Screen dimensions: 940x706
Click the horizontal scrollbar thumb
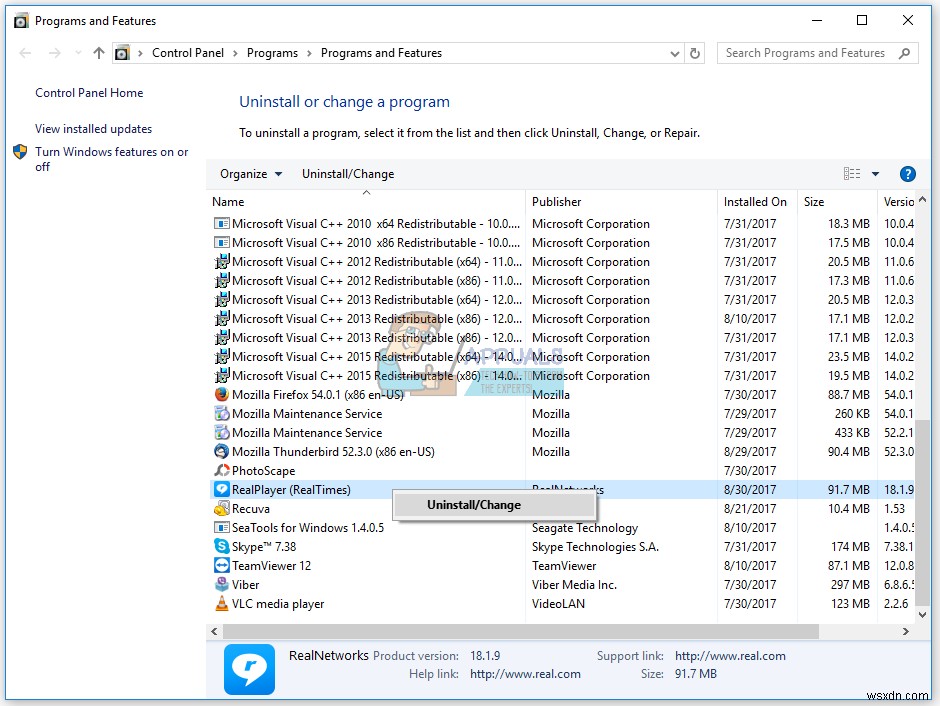click(x=521, y=631)
